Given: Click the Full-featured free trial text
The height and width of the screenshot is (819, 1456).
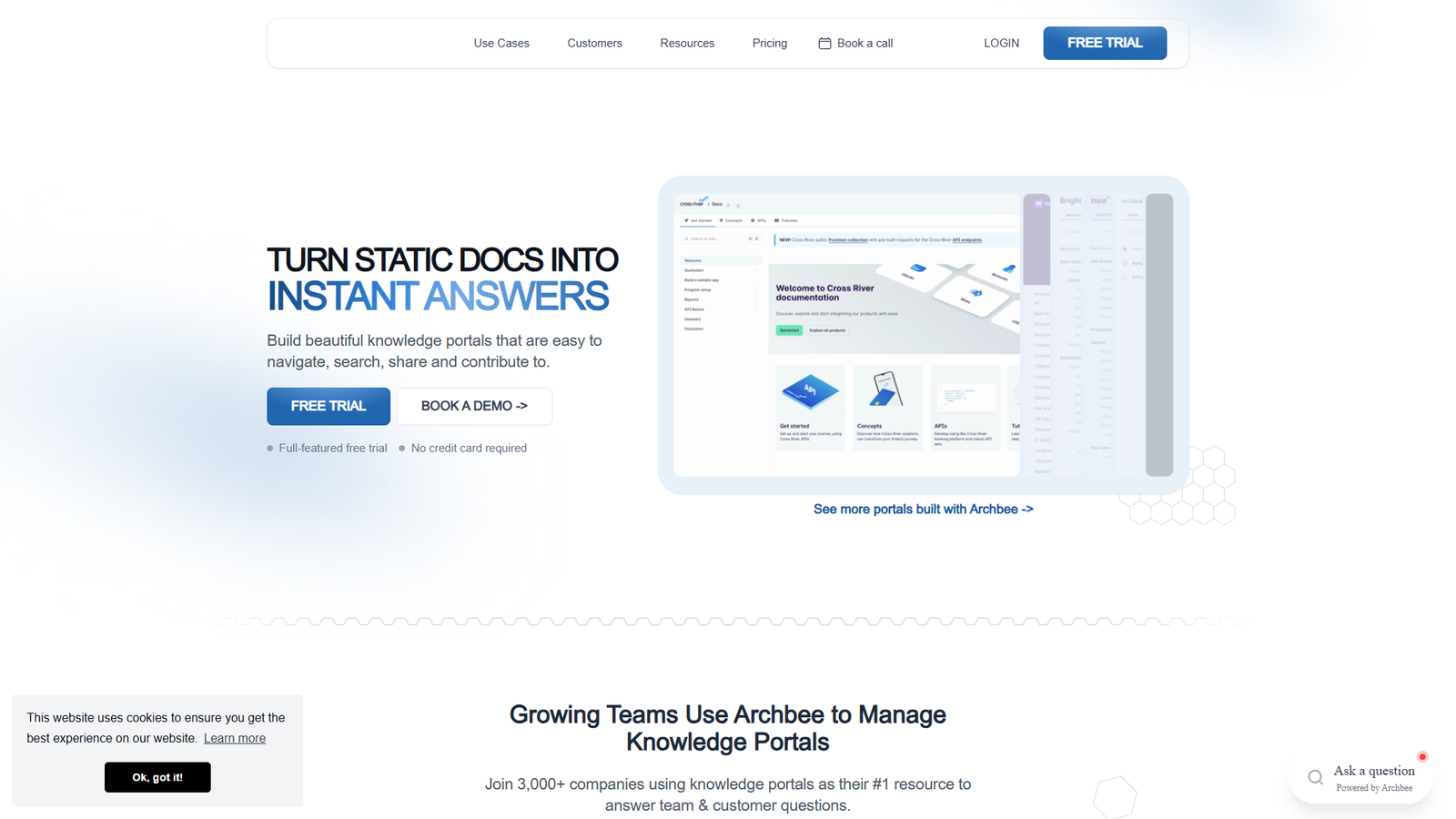Looking at the screenshot, I should click(x=333, y=448).
